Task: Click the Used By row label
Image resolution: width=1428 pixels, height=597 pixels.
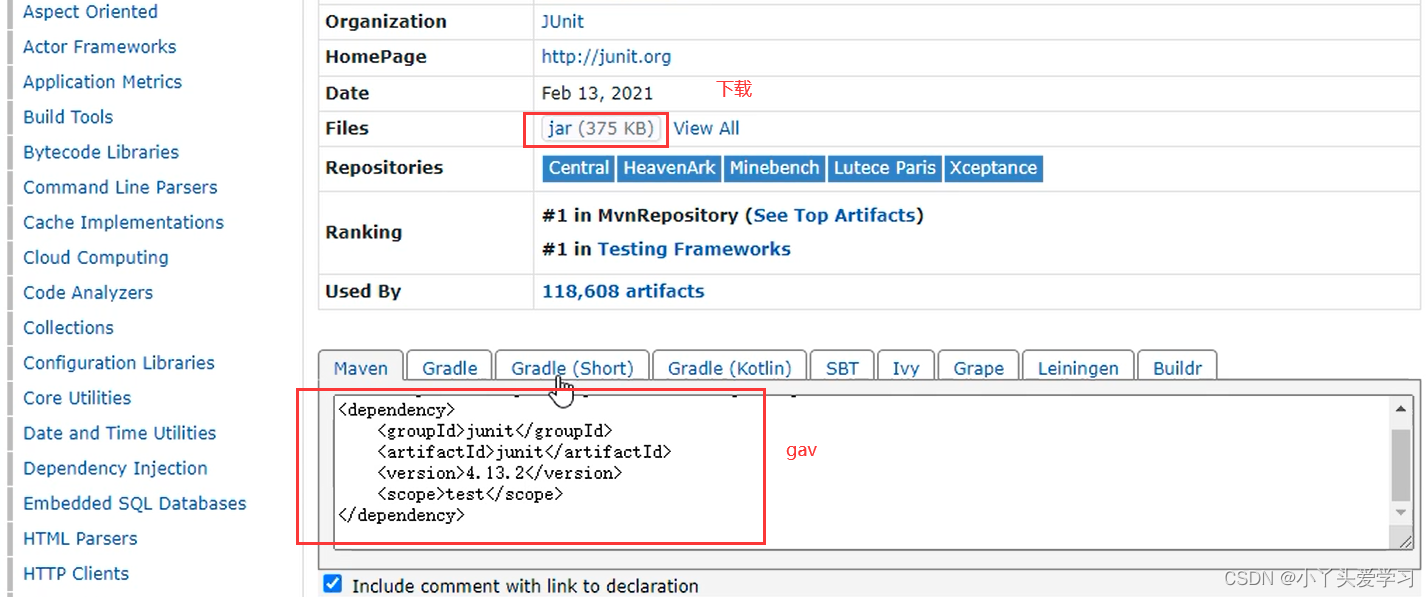Action: click(363, 291)
